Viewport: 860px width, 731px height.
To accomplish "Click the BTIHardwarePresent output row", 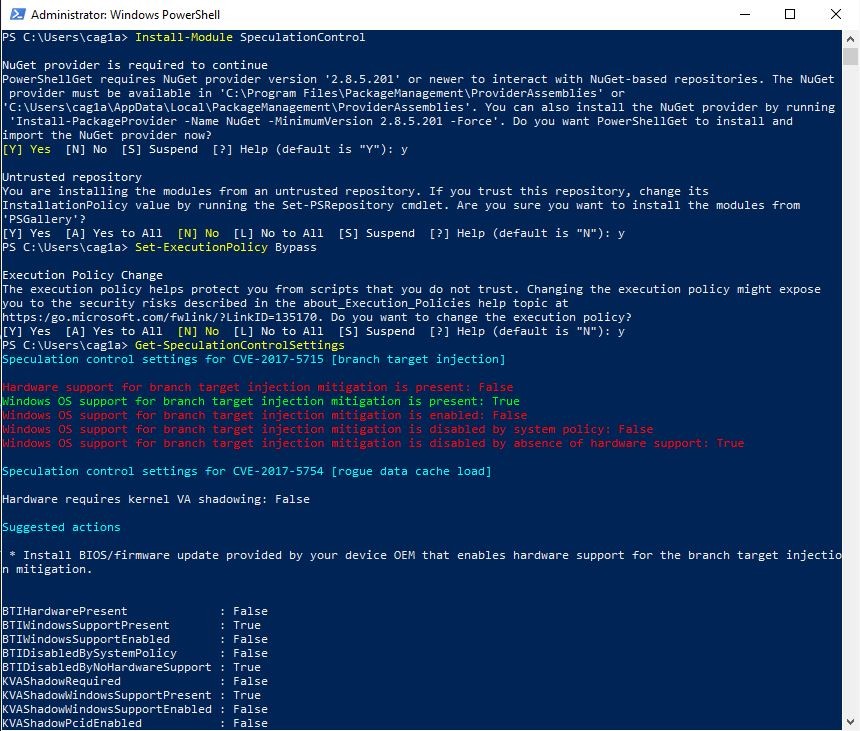I will tap(135, 611).
